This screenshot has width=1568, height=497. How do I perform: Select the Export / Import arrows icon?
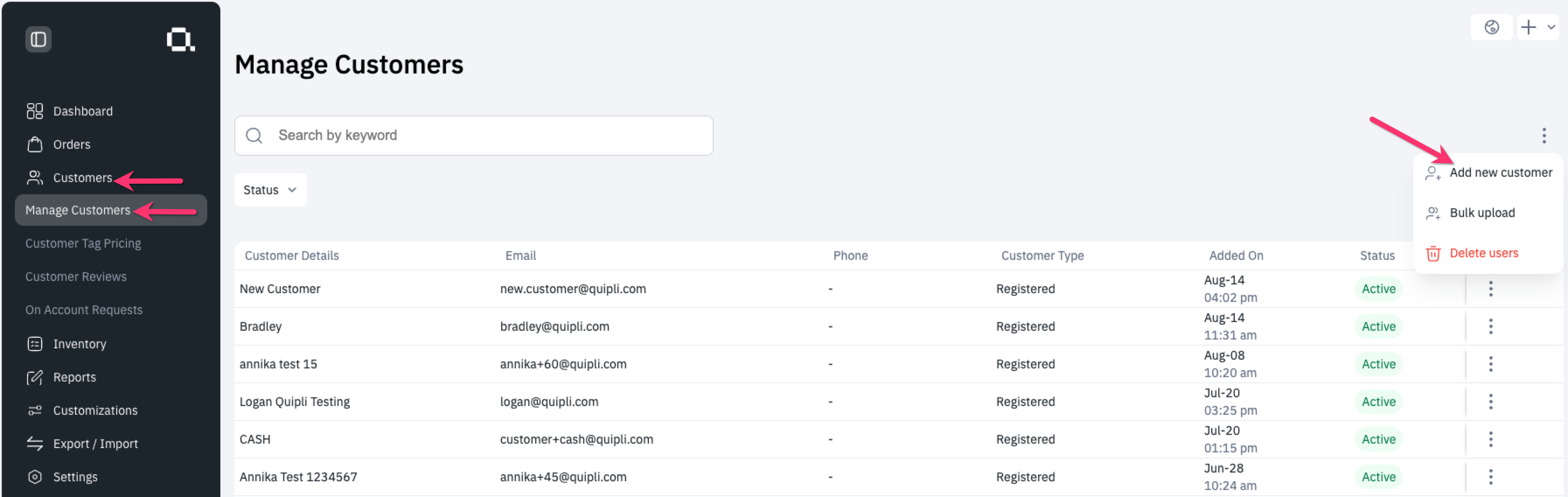coord(35,443)
